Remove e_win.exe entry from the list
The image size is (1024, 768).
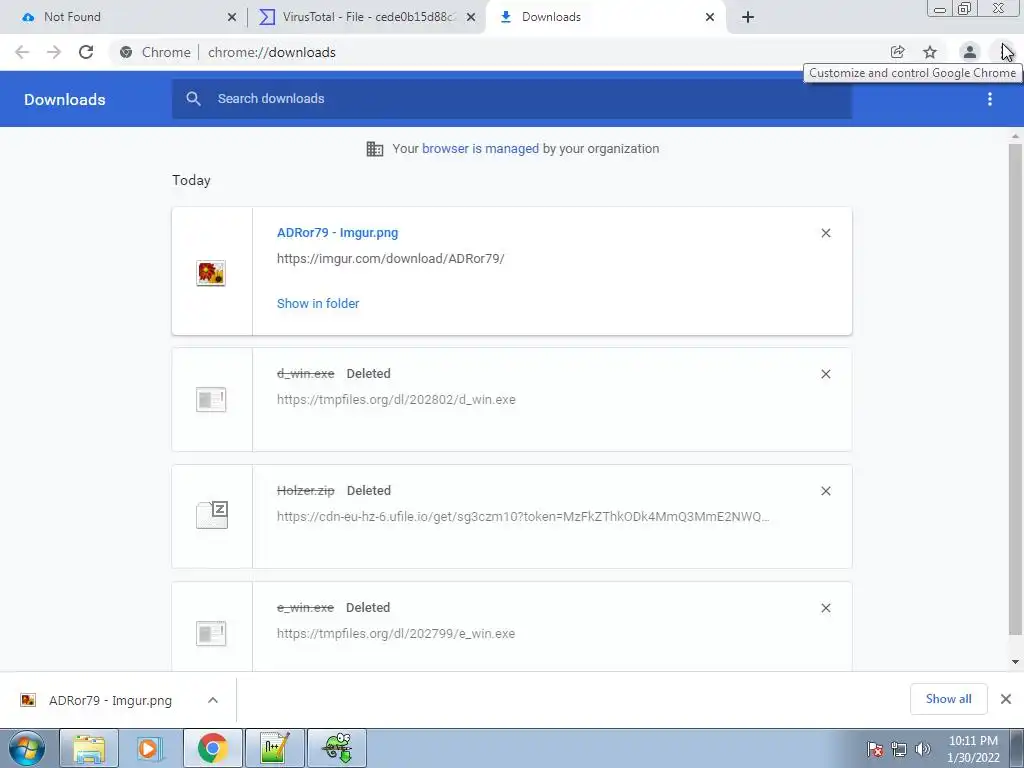[x=825, y=608]
